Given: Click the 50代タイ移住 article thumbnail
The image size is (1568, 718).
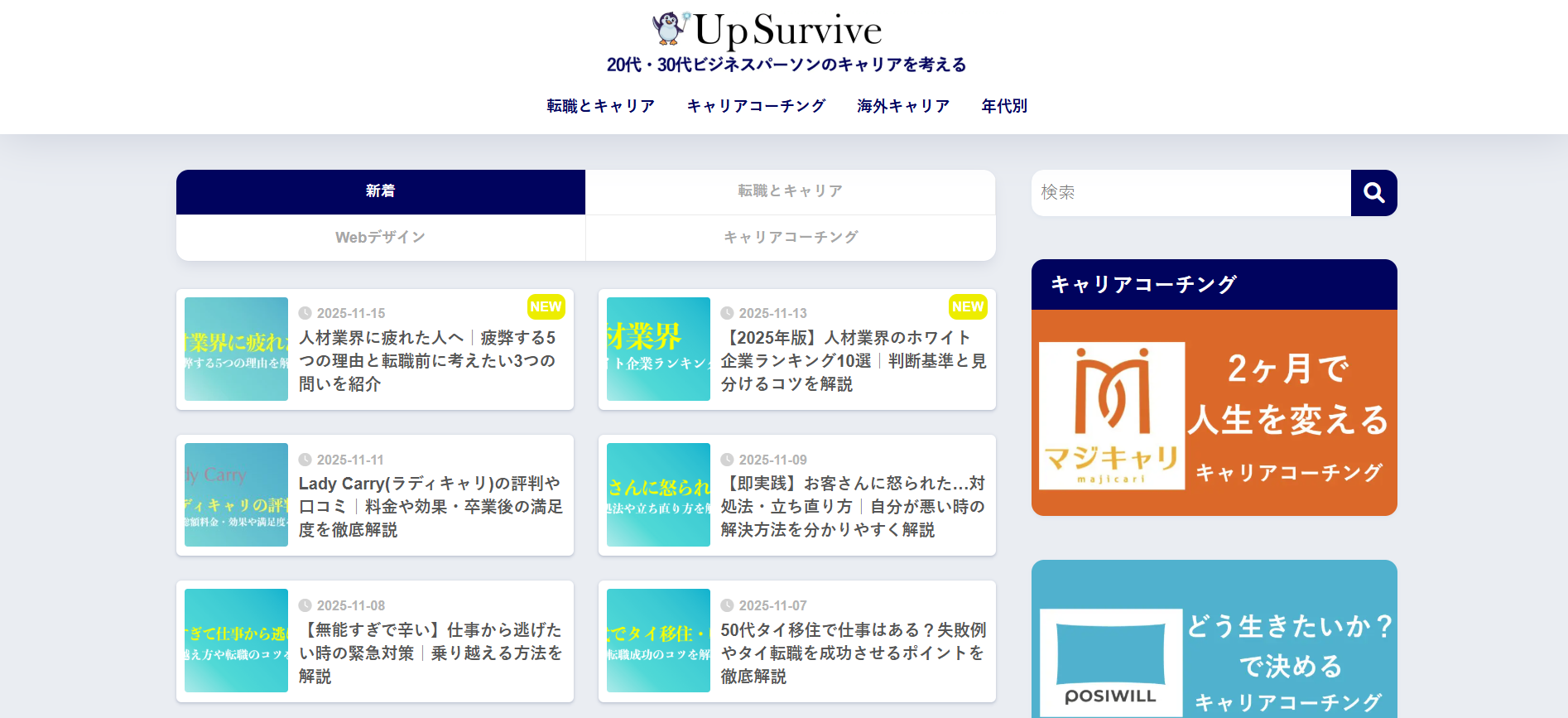Looking at the screenshot, I should 658,640.
